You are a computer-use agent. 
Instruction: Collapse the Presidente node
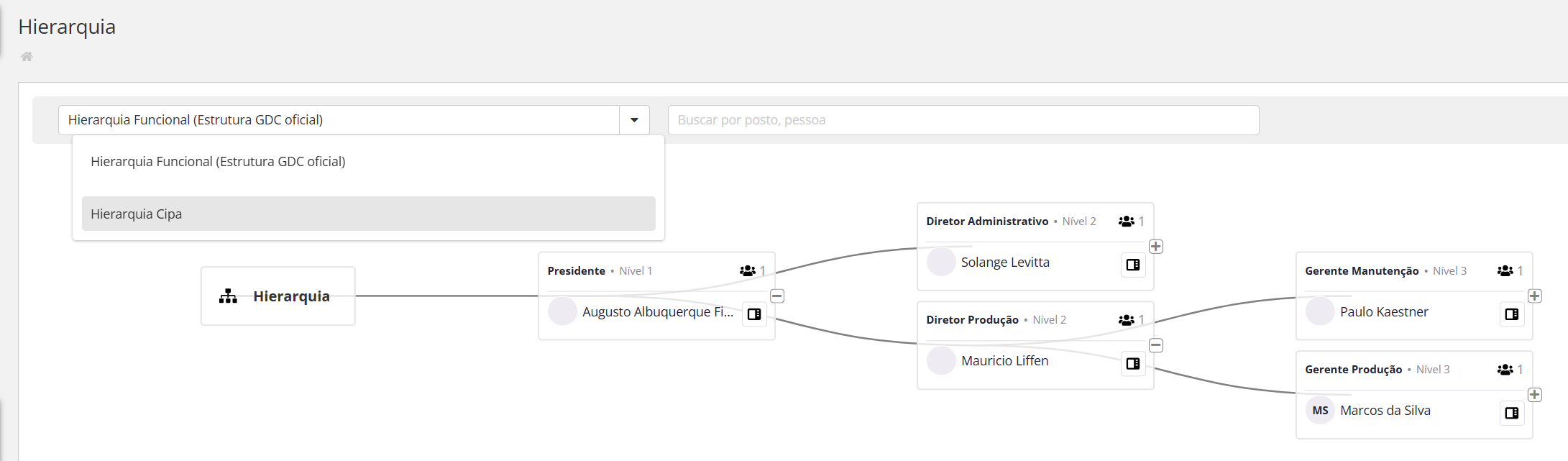click(x=777, y=296)
